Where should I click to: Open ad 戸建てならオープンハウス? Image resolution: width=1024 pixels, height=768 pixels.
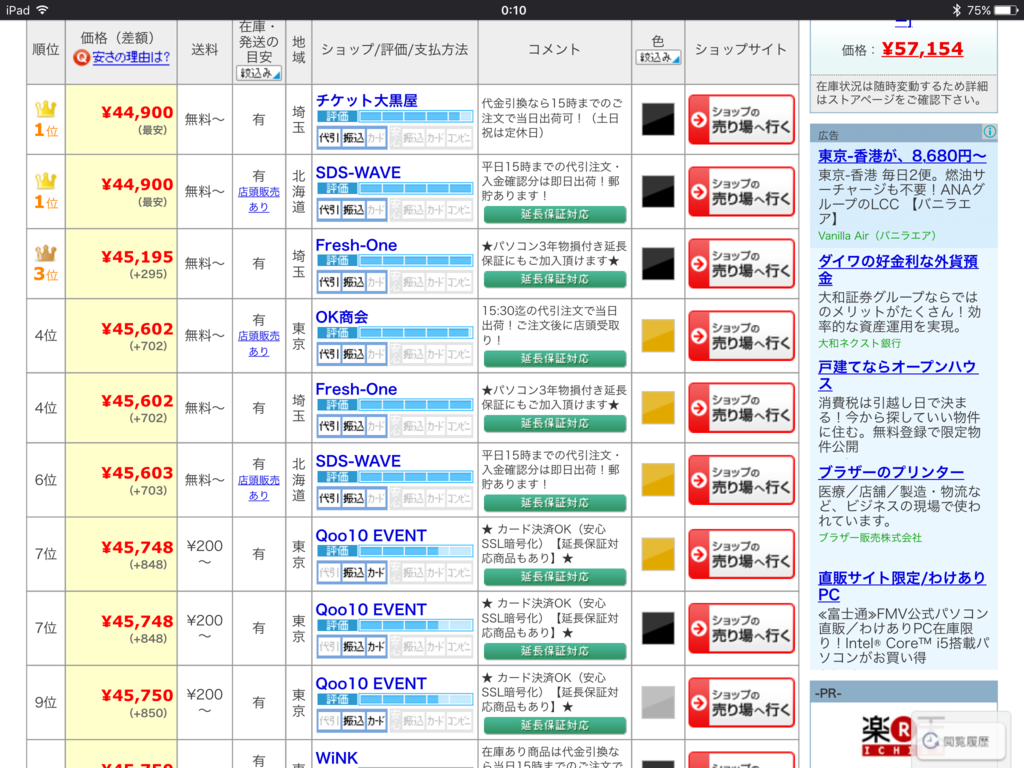point(897,375)
